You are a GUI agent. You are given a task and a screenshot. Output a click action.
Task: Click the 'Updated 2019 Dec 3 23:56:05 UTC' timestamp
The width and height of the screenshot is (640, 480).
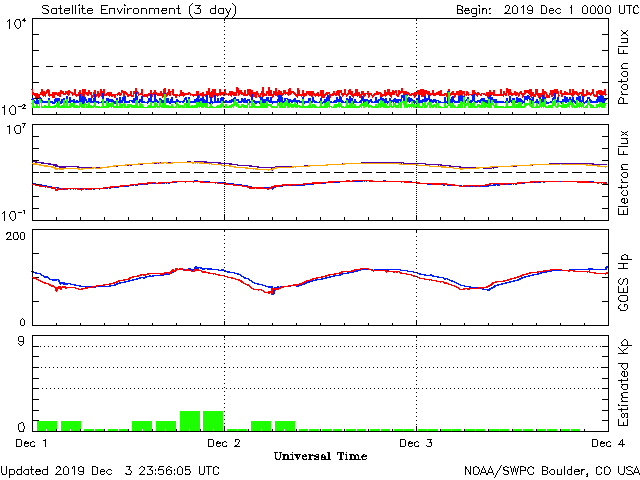(x=110, y=471)
